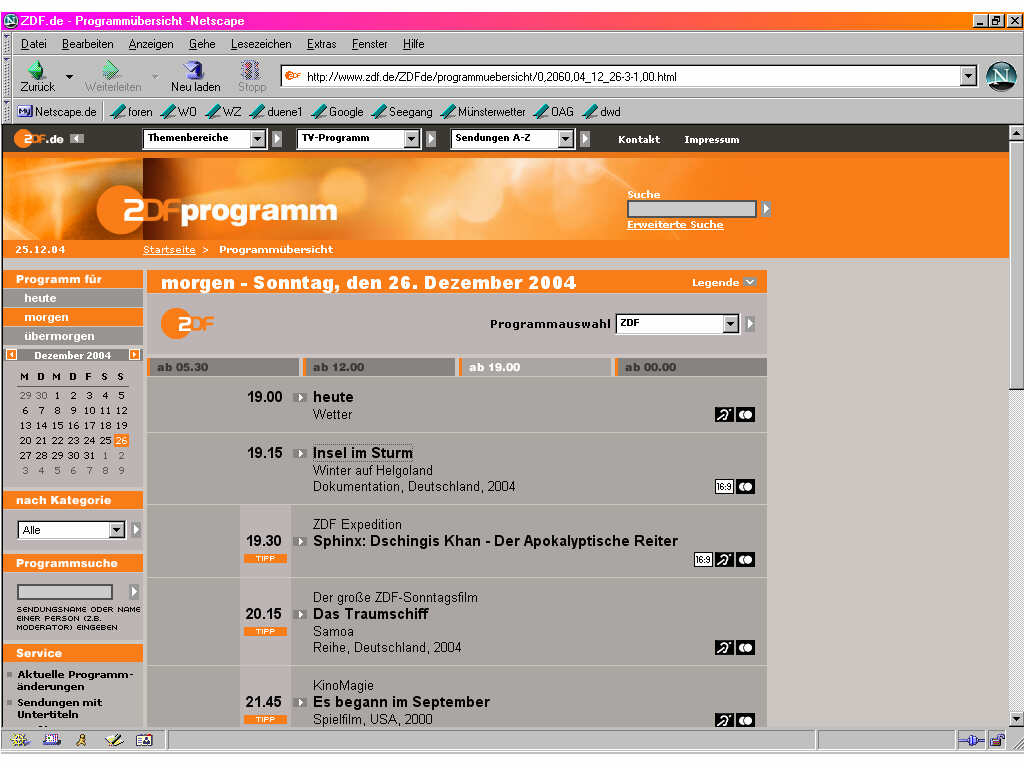Click the arrow icon beside heute at 19.00
This screenshot has width=1024, height=768.
(x=300, y=397)
